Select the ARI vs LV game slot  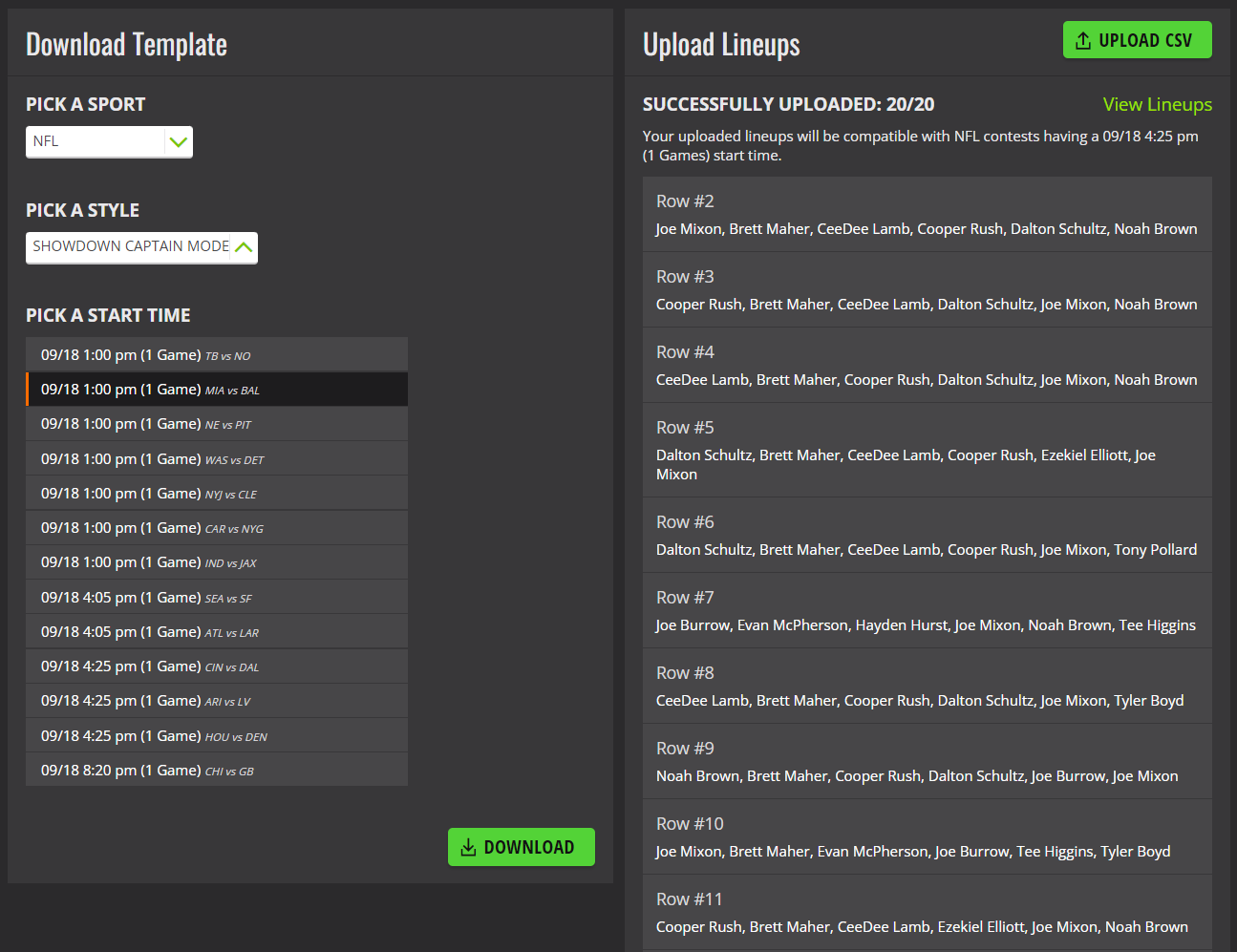coord(217,701)
